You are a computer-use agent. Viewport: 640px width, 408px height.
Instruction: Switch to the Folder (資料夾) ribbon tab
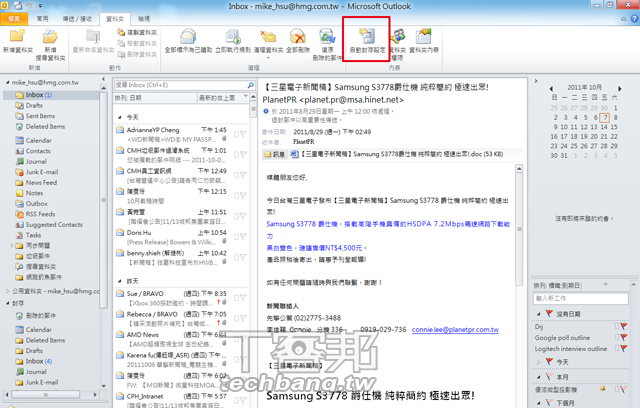pyautogui.click(x=115, y=19)
